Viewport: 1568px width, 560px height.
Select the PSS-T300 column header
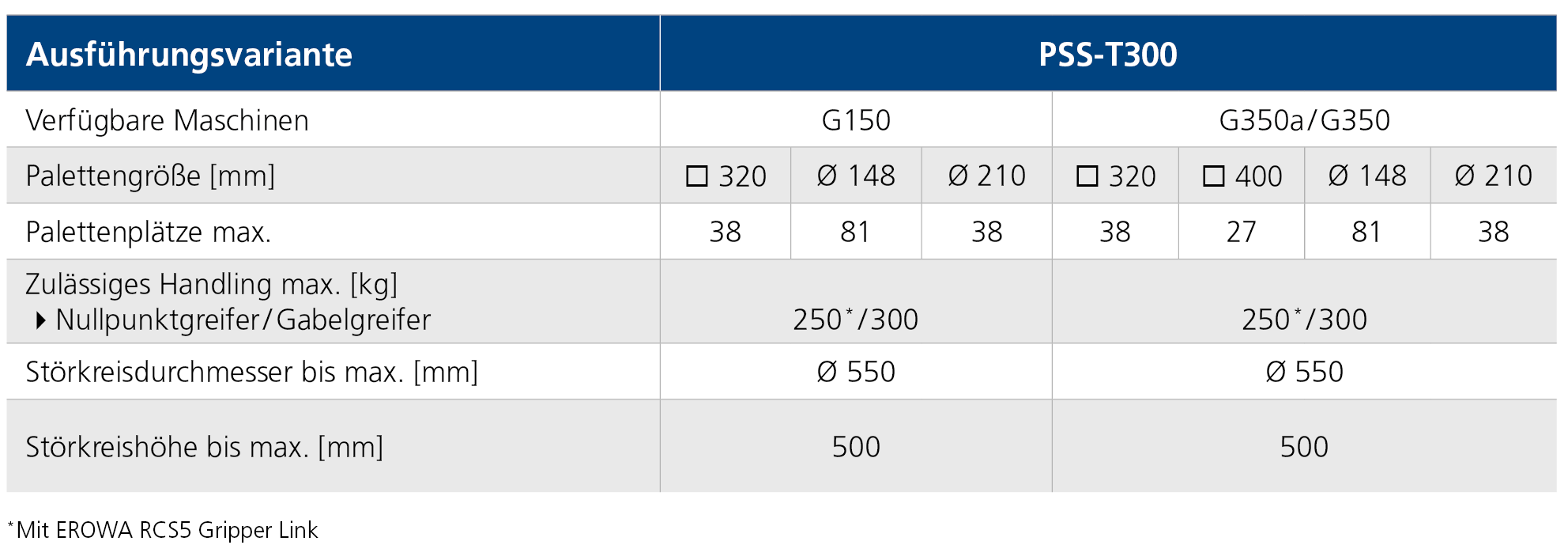(x=1107, y=55)
